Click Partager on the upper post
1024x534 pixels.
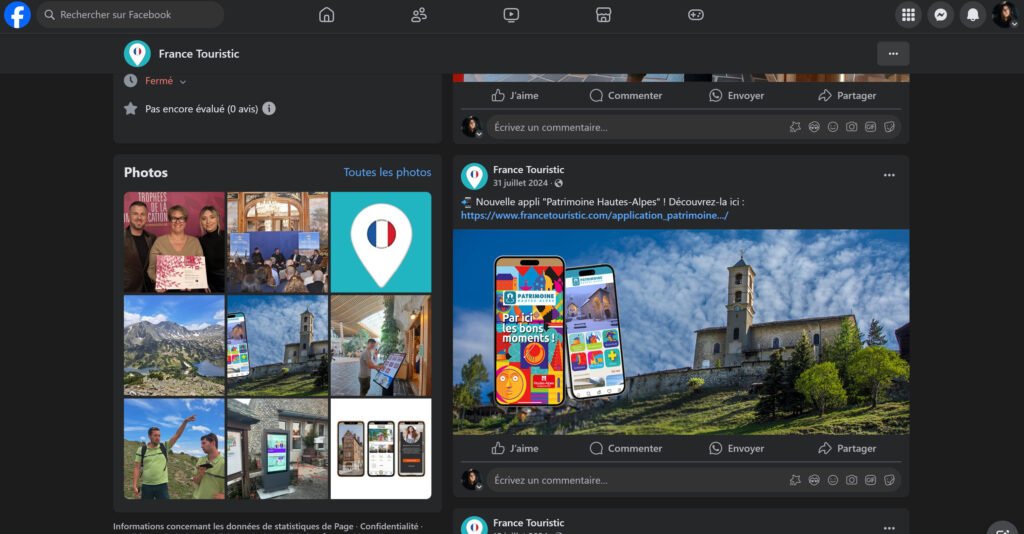click(847, 95)
